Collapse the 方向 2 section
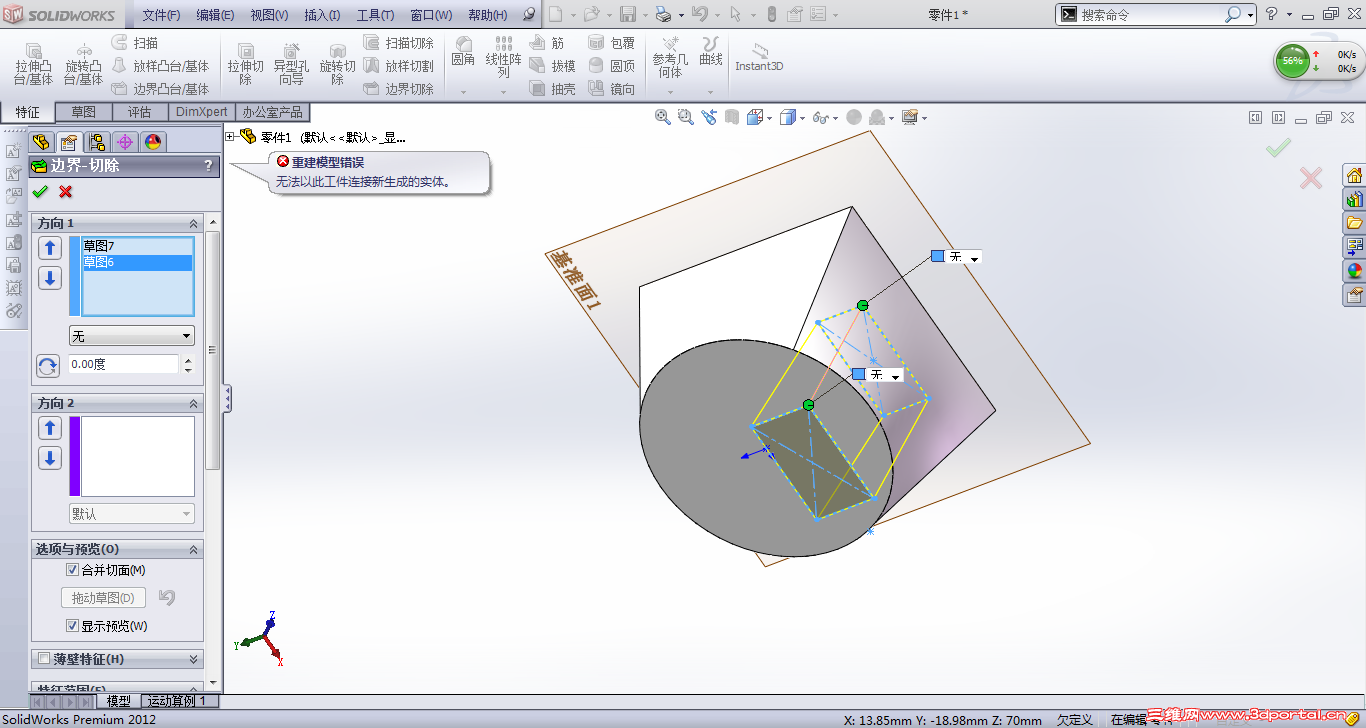 point(193,403)
